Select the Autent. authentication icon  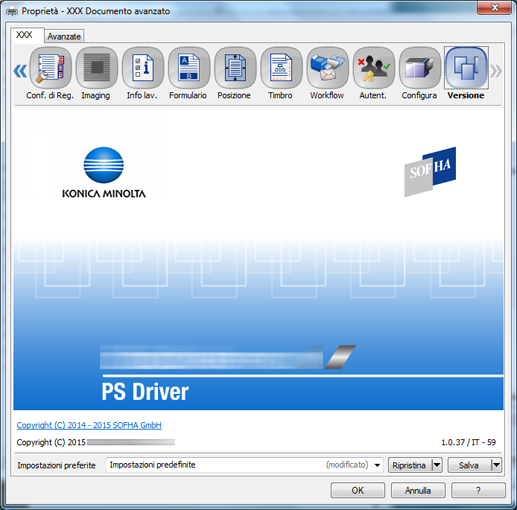click(374, 68)
